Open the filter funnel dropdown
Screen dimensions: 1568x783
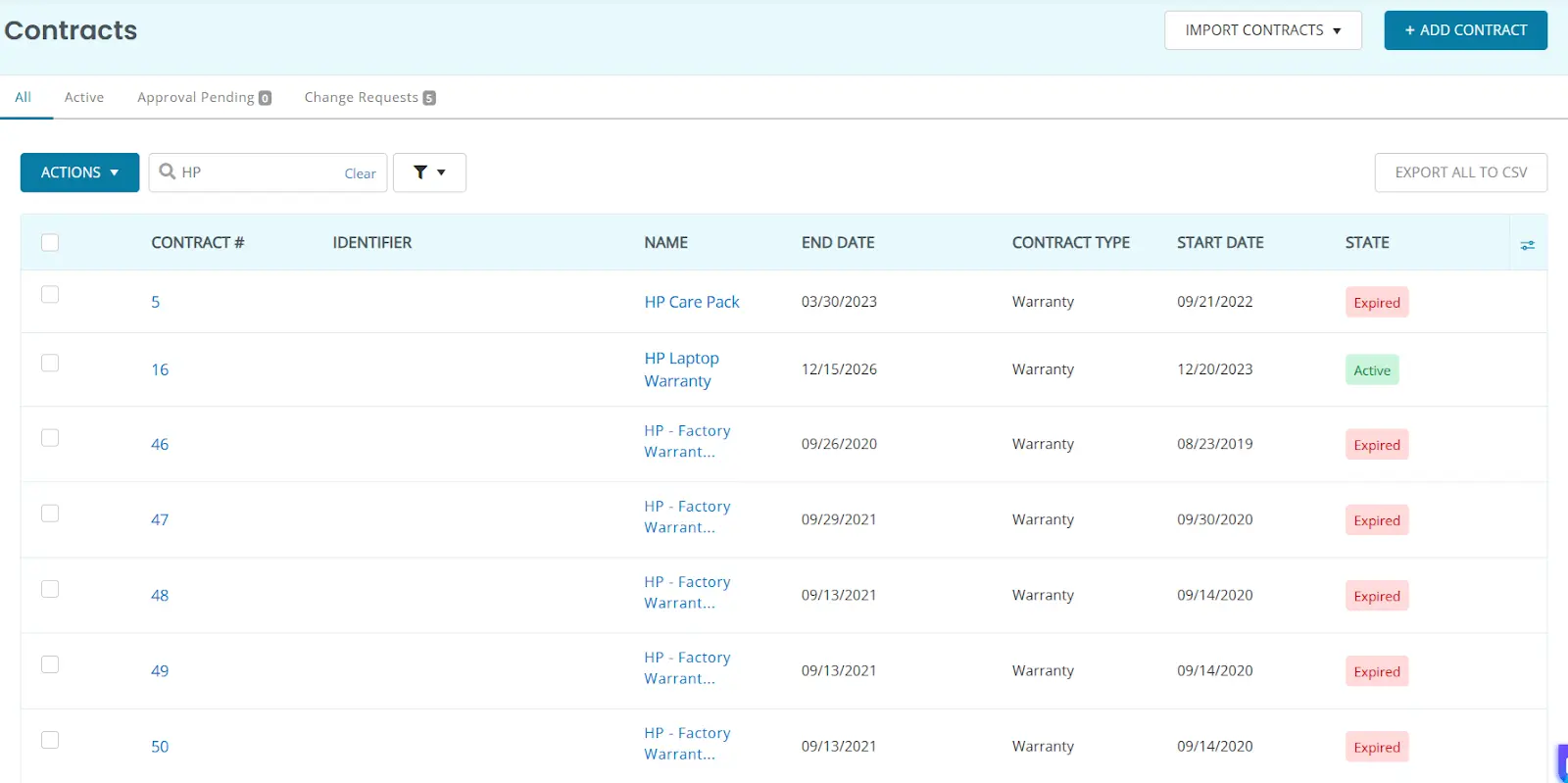click(429, 172)
